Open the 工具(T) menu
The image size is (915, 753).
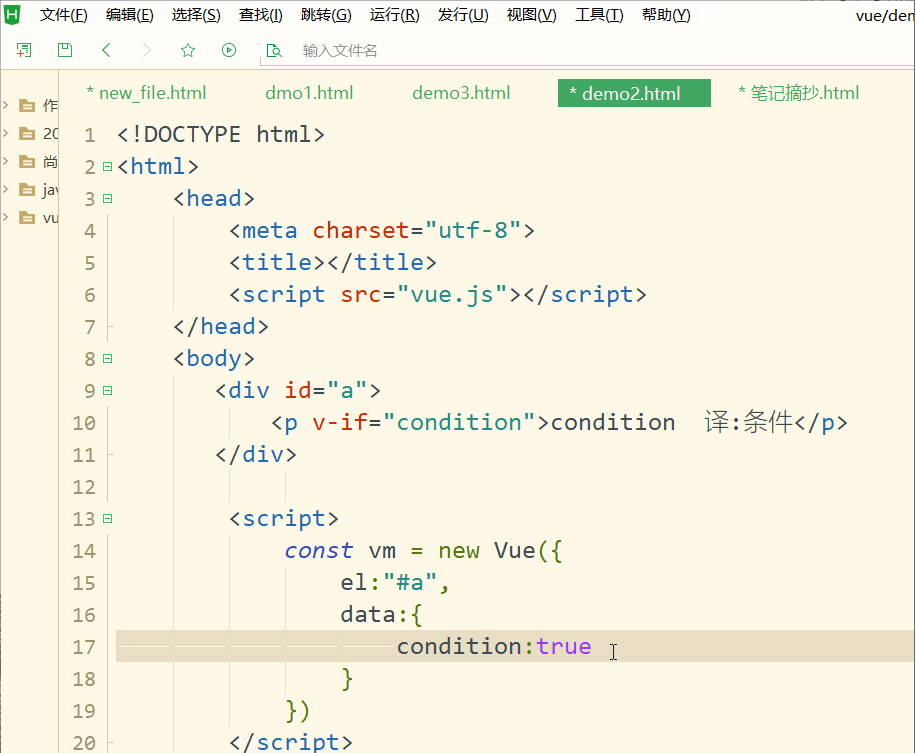[599, 15]
